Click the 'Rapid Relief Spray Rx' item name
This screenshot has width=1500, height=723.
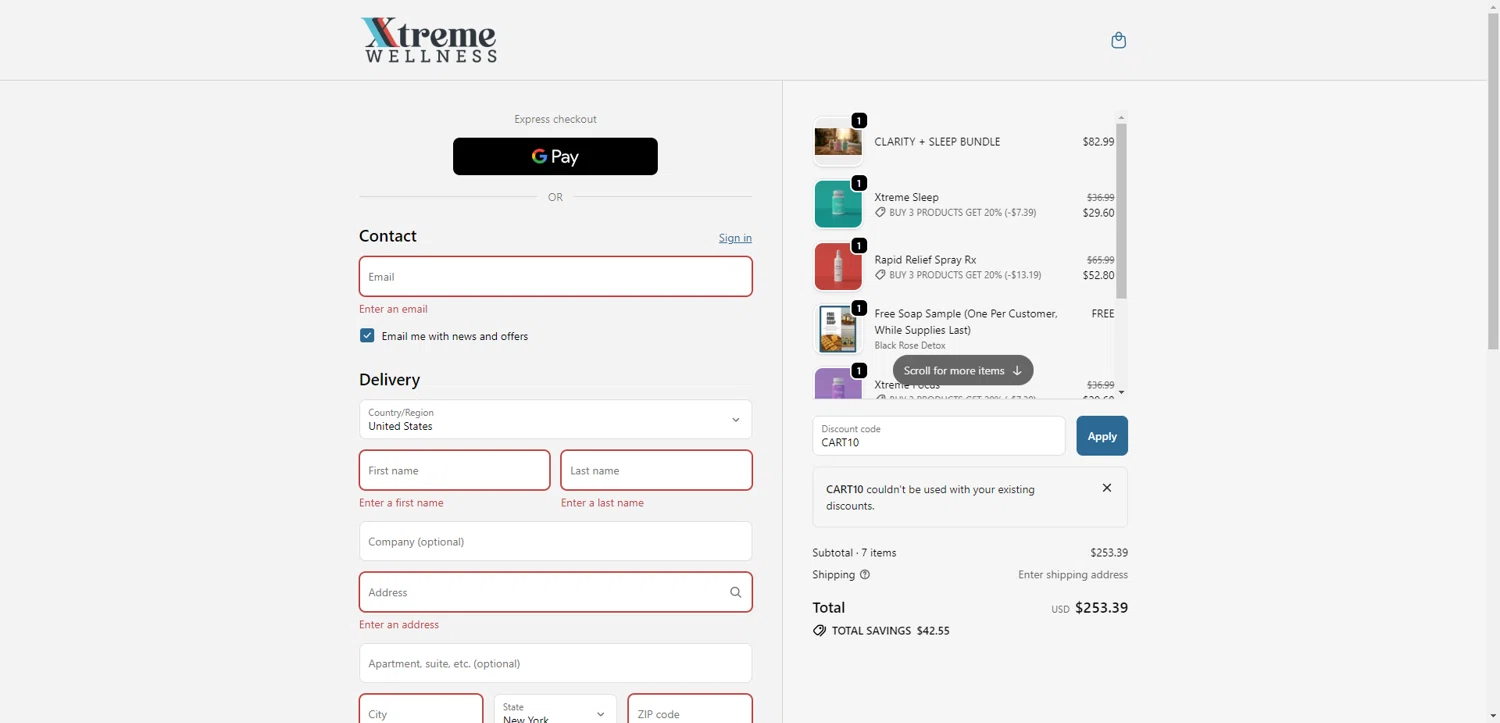[925, 260]
